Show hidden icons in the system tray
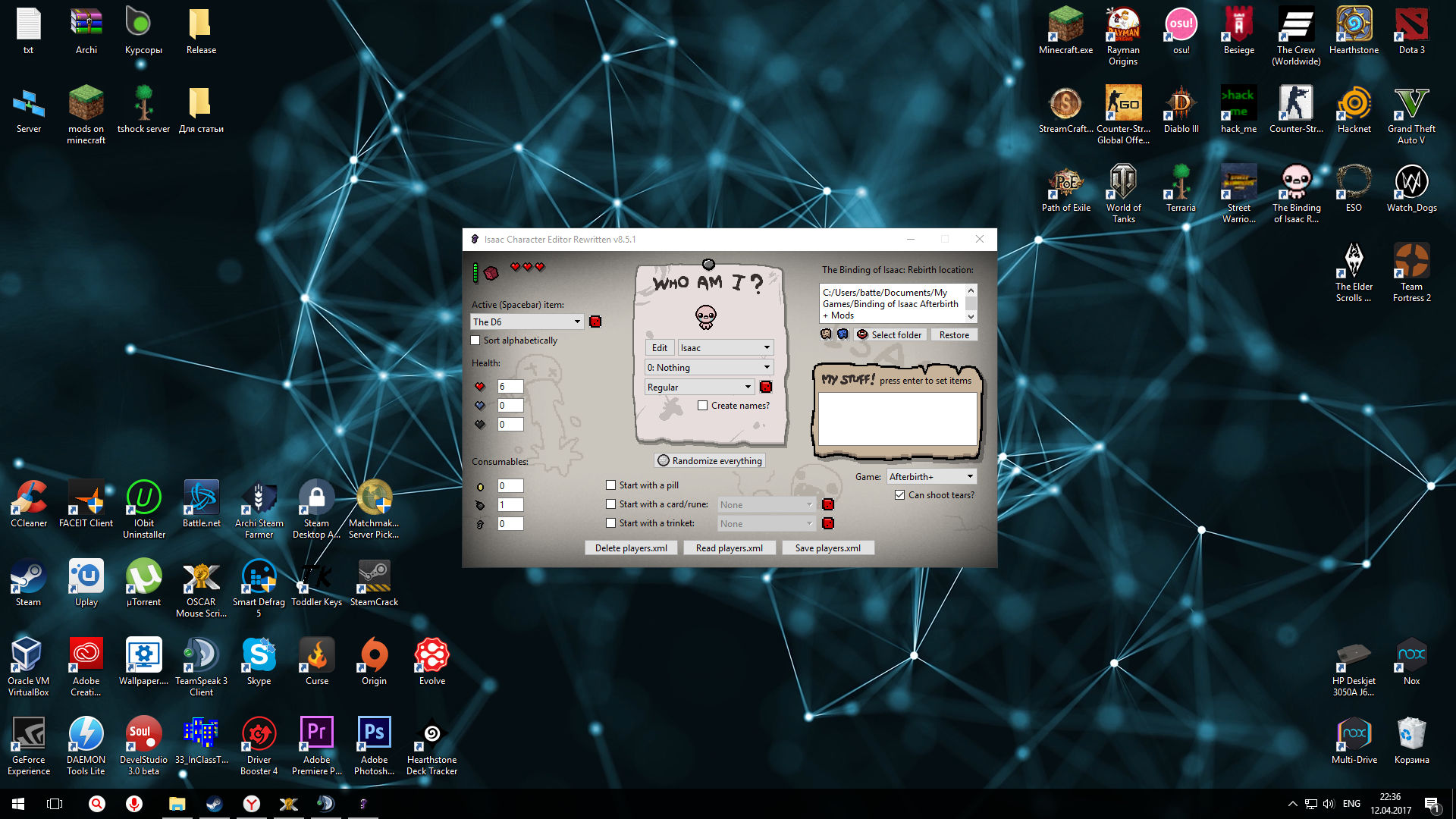1456x819 pixels. pyautogui.click(x=1292, y=804)
